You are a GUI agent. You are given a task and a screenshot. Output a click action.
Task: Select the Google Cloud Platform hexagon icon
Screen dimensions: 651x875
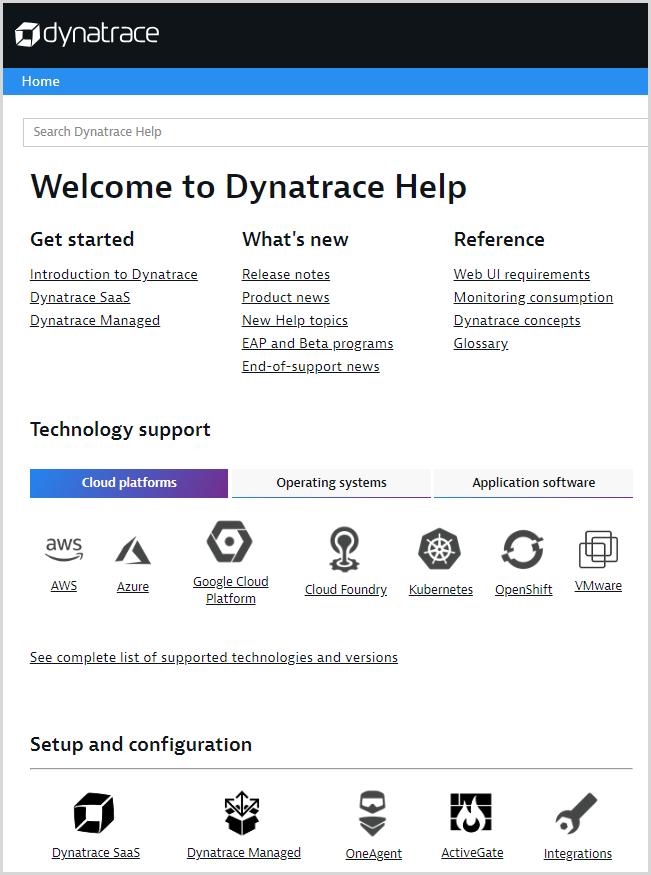tap(229, 541)
